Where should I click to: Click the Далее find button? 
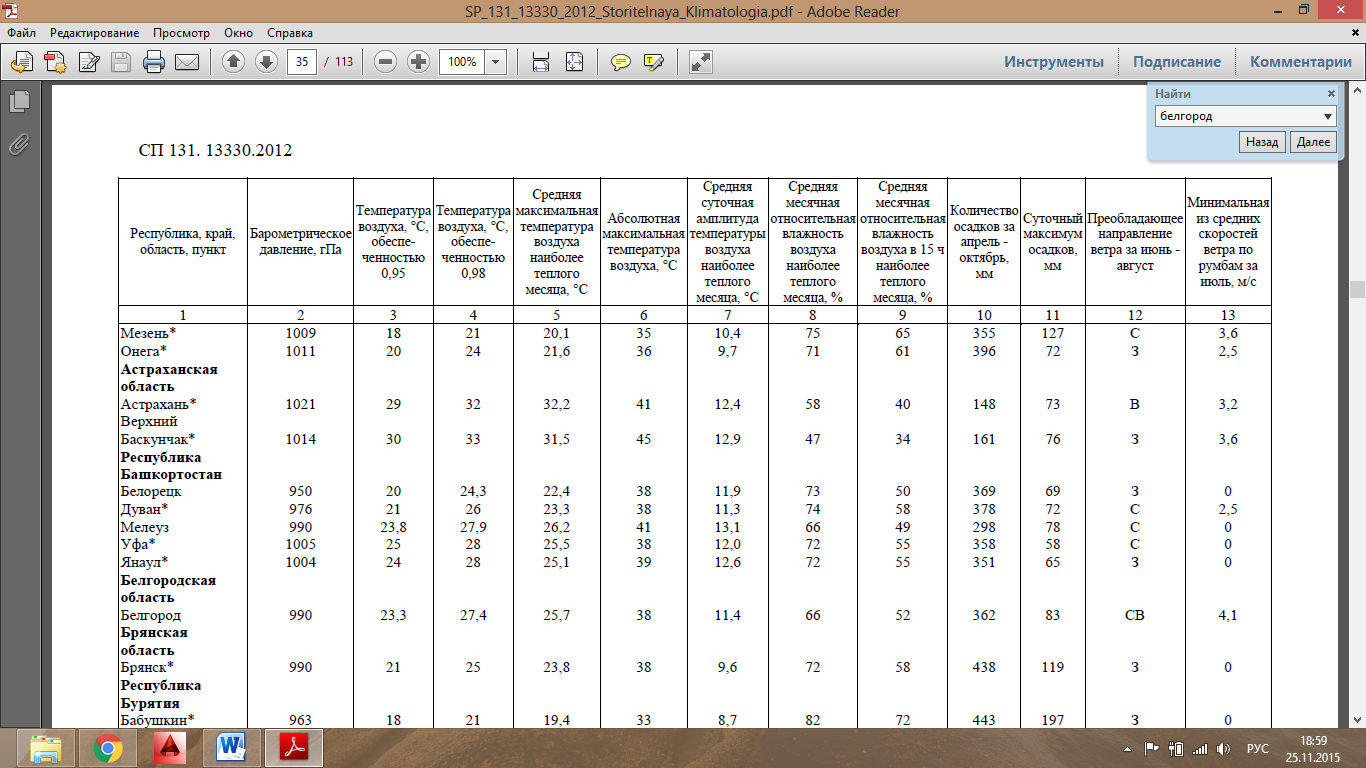coord(1313,142)
